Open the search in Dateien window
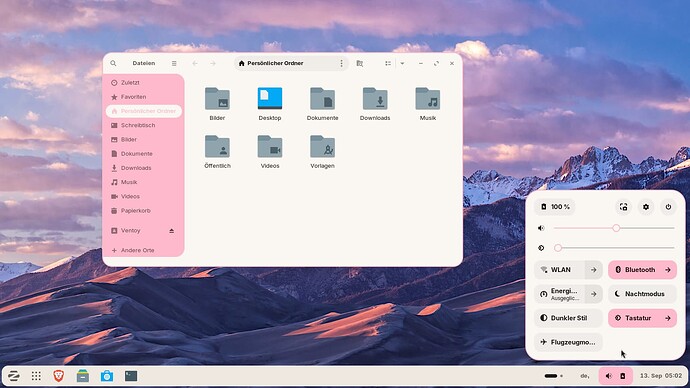This screenshot has width=690, height=388. click(113, 63)
